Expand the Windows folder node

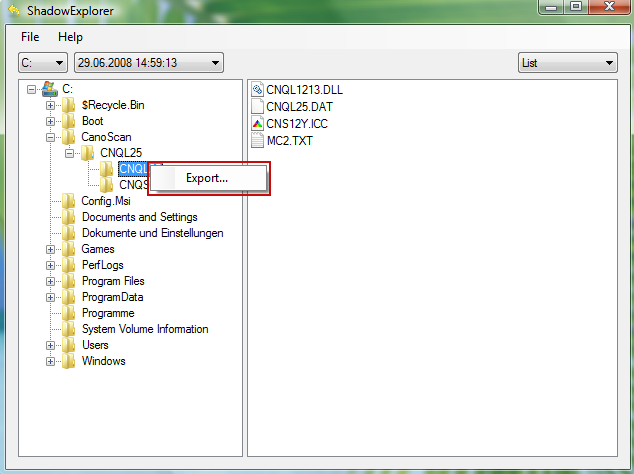pyautogui.click(x=51, y=361)
